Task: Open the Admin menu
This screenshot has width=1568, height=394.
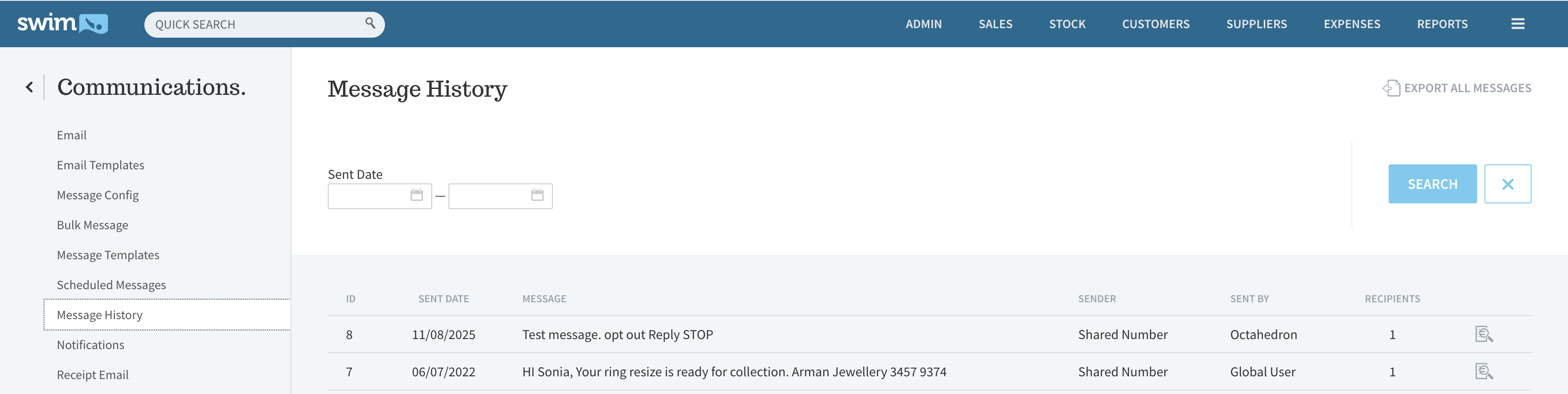Action: coord(923,25)
